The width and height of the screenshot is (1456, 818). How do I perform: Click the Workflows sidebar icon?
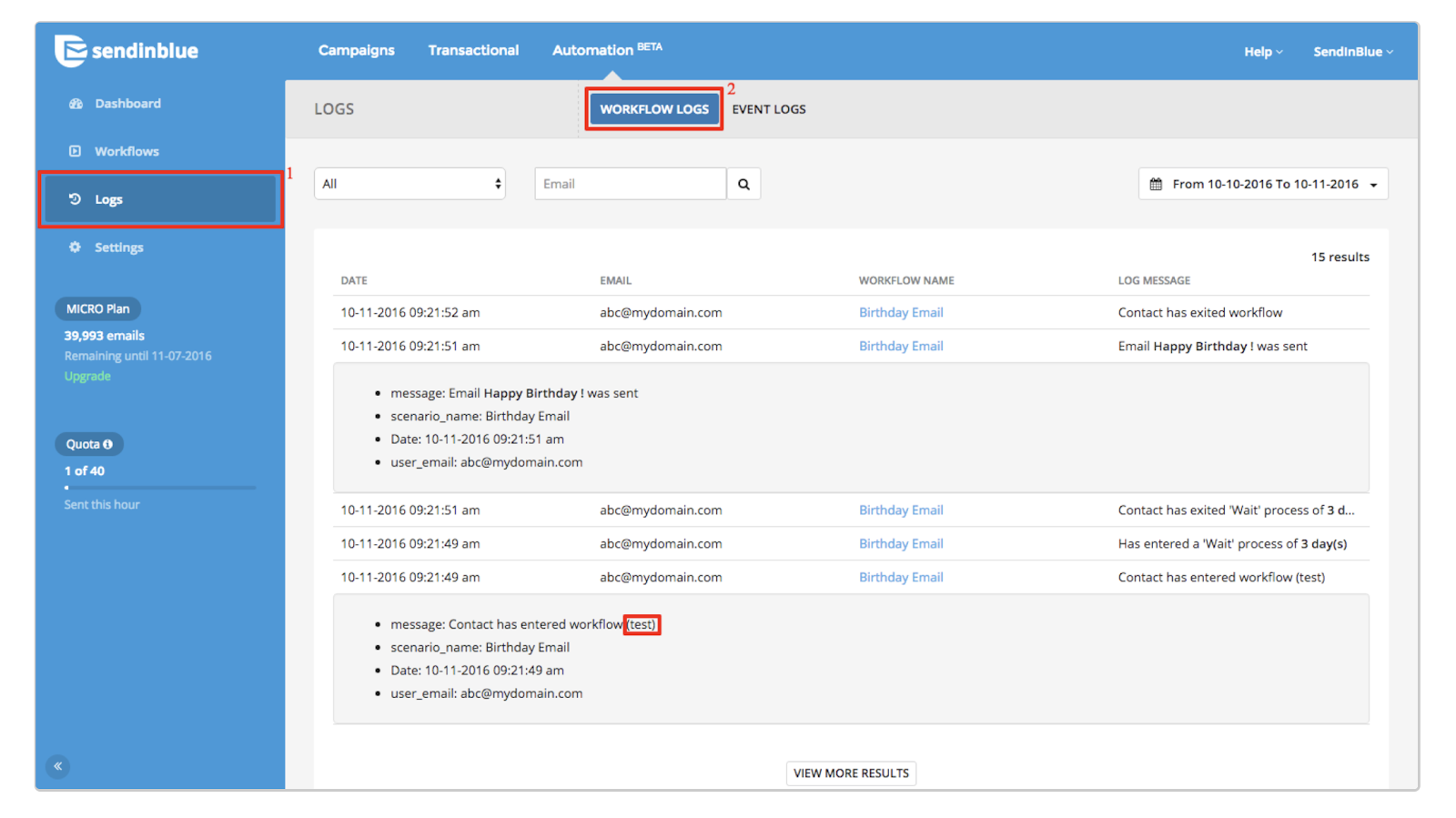coord(76,151)
